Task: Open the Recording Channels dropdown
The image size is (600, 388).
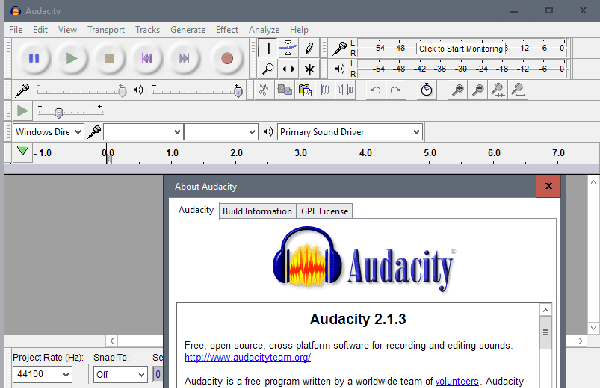Action: (x=221, y=132)
